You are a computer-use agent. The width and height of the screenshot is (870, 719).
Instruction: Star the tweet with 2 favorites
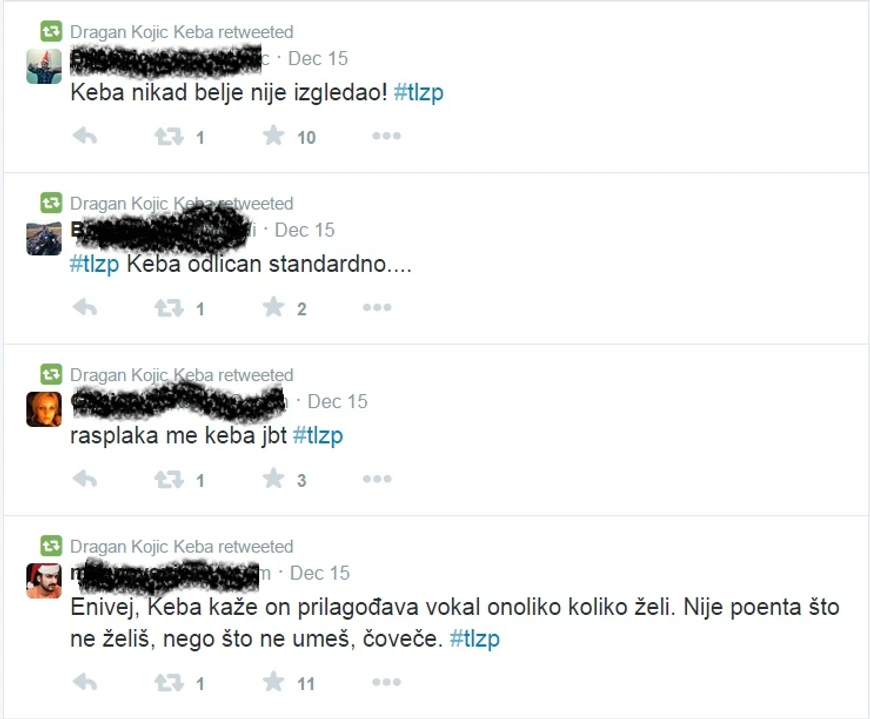click(x=274, y=307)
